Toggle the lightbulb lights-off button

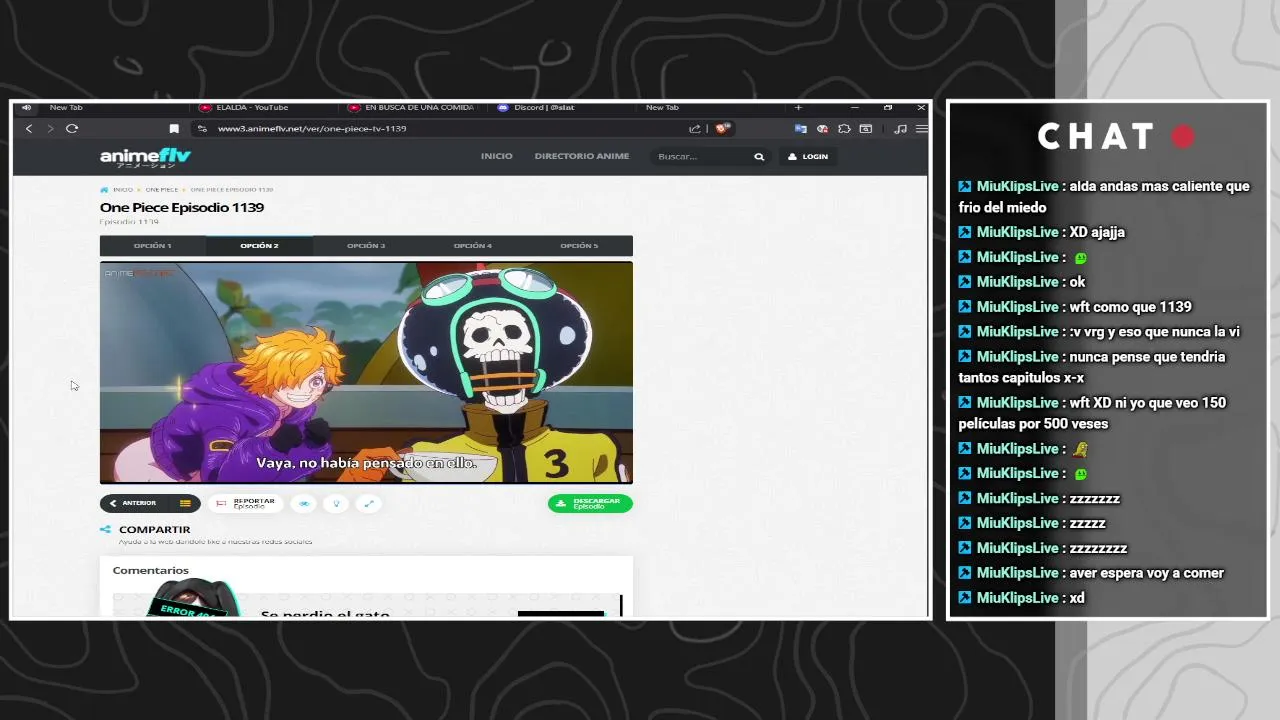[336, 503]
